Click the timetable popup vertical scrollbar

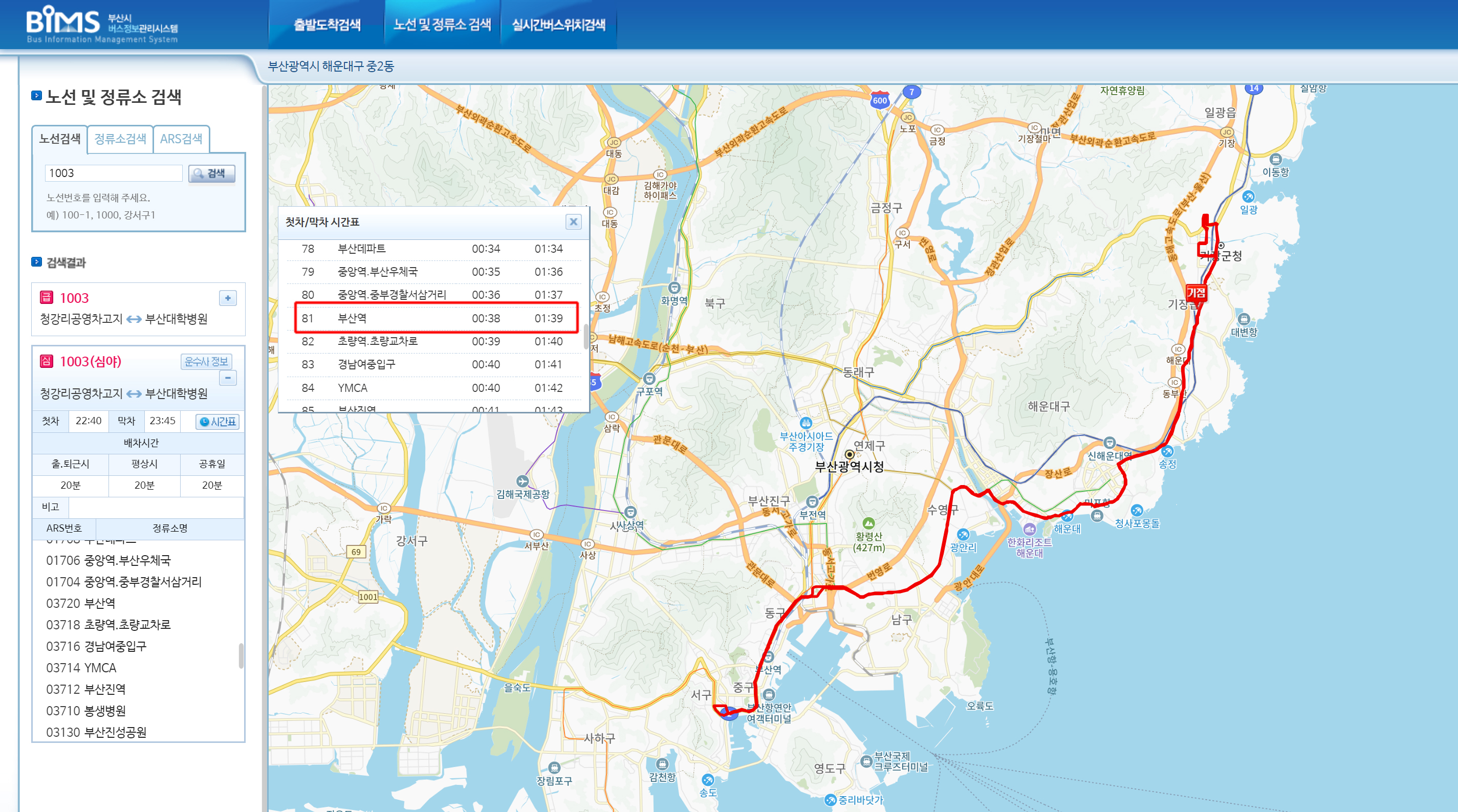tap(586, 336)
